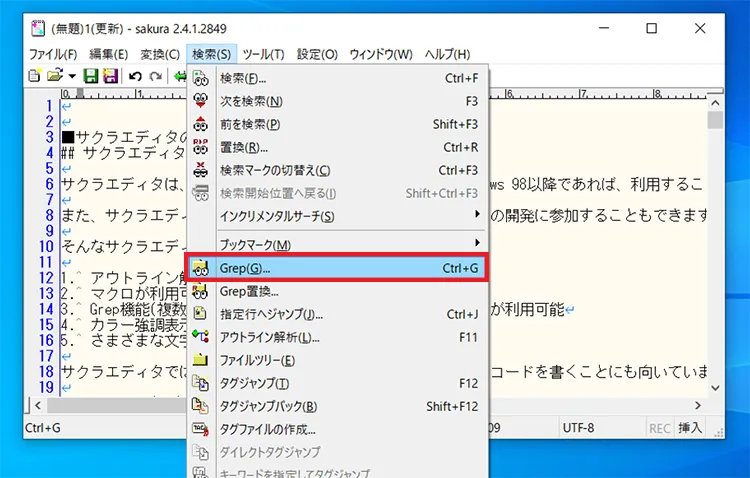
Task: Click line number 12 in the gutter
Action: click(46, 278)
